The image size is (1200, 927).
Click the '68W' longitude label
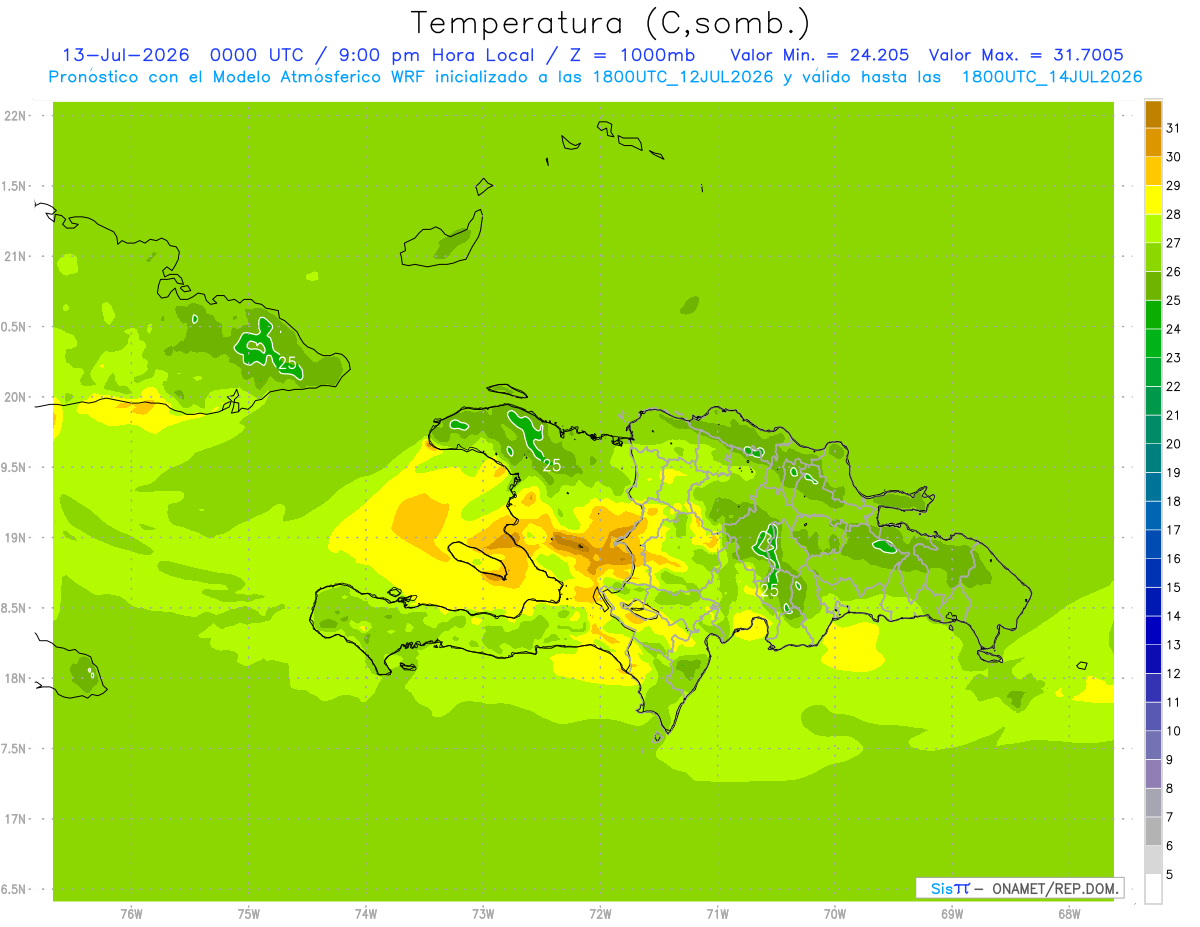[1069, 914]
